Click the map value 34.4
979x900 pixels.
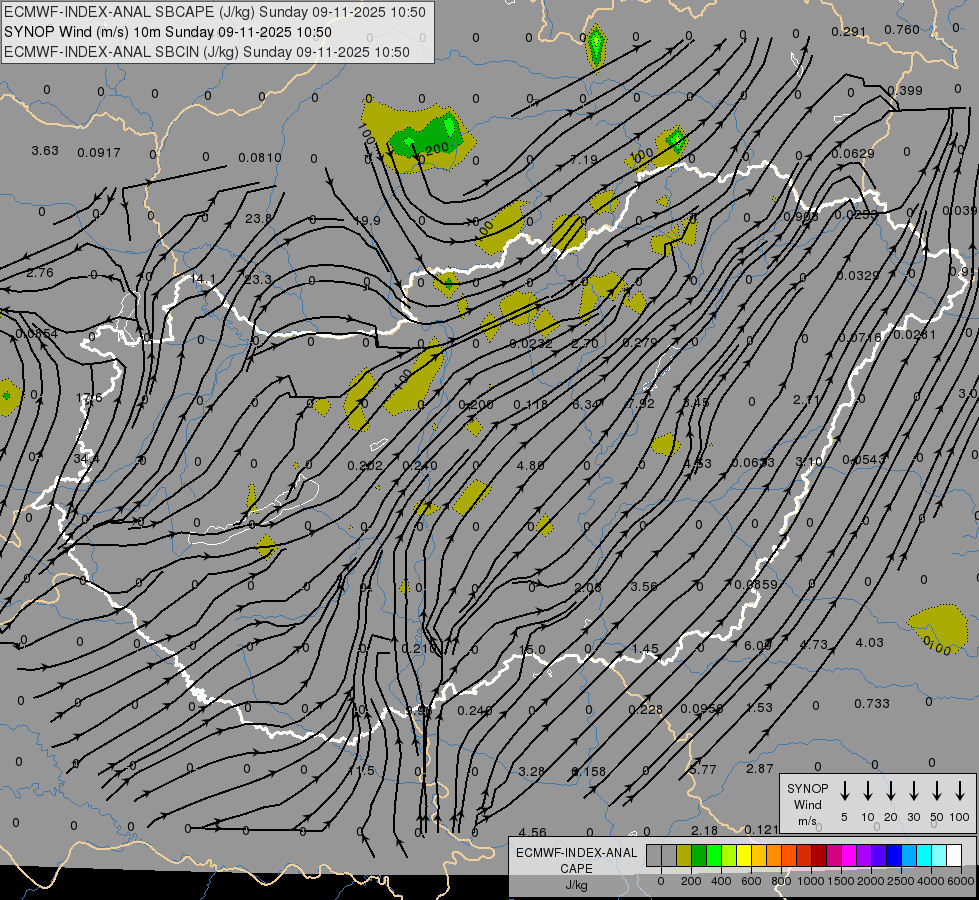(x=86, y=458)
